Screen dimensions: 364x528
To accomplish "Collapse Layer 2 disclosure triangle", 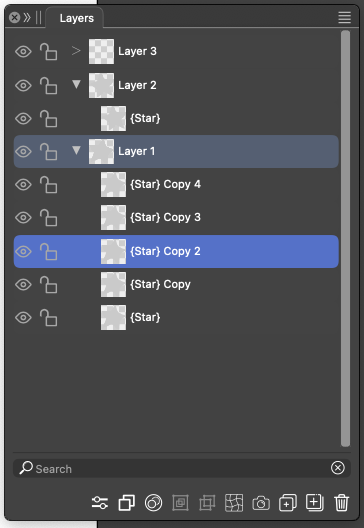I will pos(76,84).
